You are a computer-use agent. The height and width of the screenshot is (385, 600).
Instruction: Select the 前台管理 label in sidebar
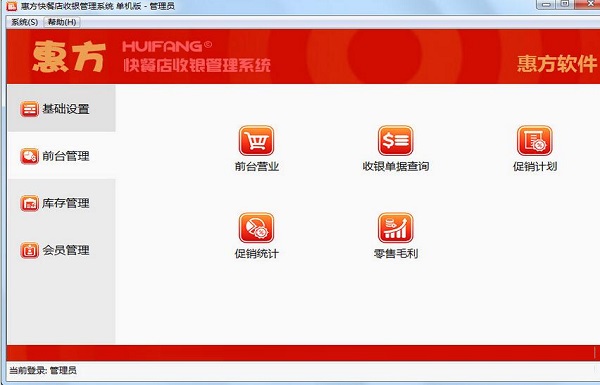point(65,156)
